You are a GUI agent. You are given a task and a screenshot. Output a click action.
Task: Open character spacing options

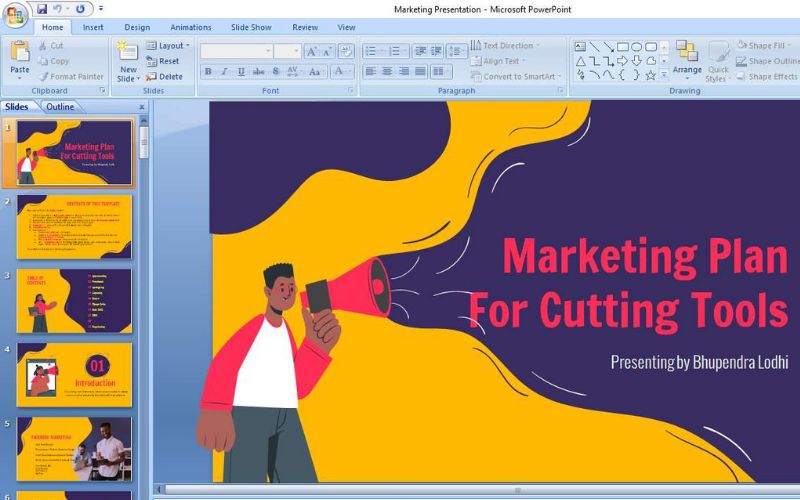[293, 72]
